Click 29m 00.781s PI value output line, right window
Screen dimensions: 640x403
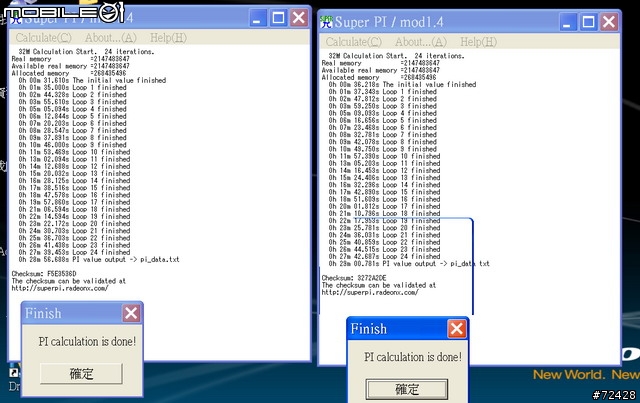[409, 264]
